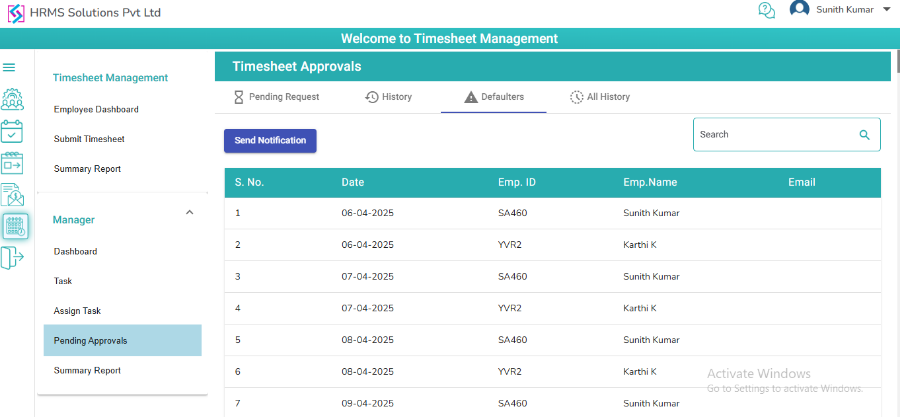Expand the Sunith Kumar account dropdown arrow

pyautogui.click(x=886, y=10)
